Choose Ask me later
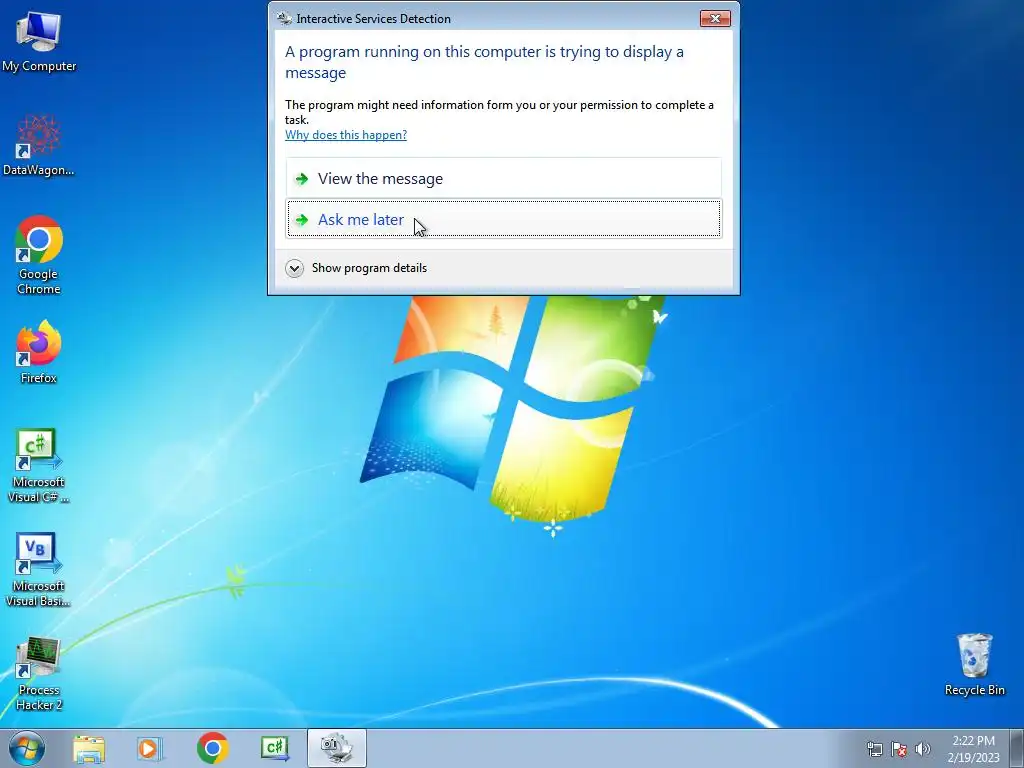This screenshot has width=1024, height=768. coord(504,219)
